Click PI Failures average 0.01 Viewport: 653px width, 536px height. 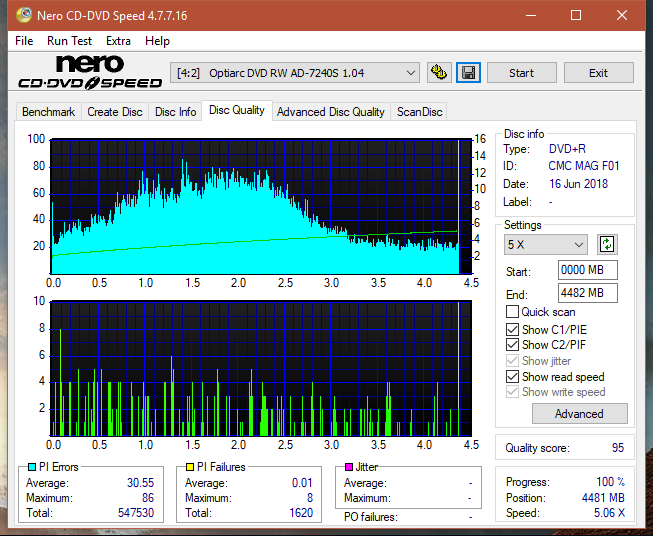tap(302, 483)
